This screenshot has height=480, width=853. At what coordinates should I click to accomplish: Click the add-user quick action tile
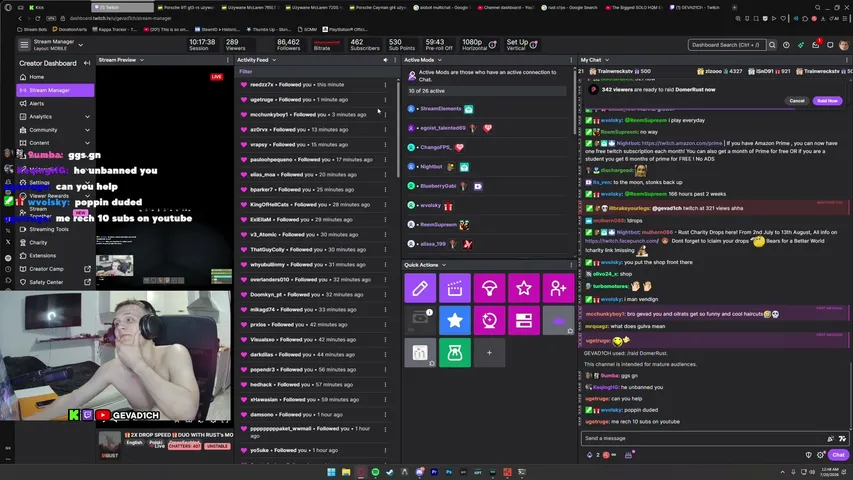[x=558, y=288]
